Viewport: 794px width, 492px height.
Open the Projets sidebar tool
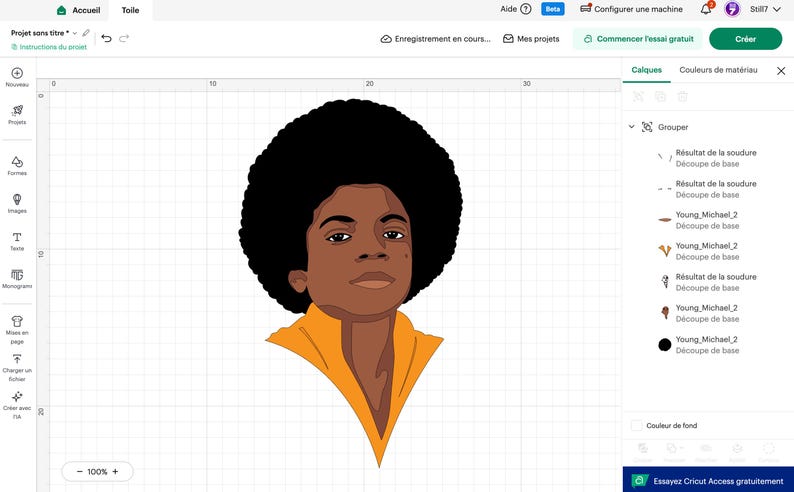17,115
